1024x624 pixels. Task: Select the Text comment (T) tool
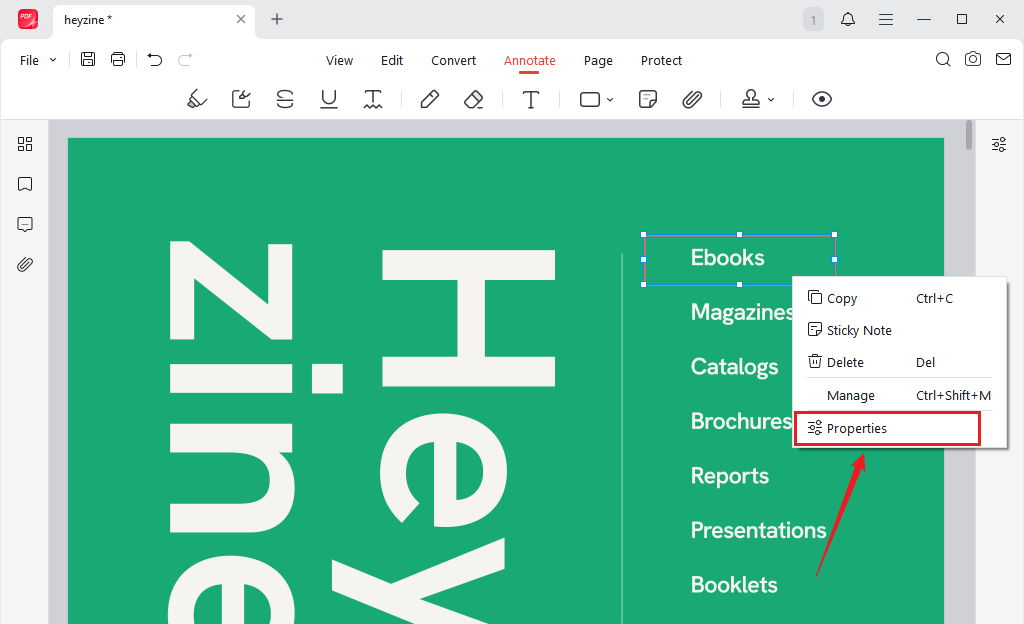tap(531, 99)
